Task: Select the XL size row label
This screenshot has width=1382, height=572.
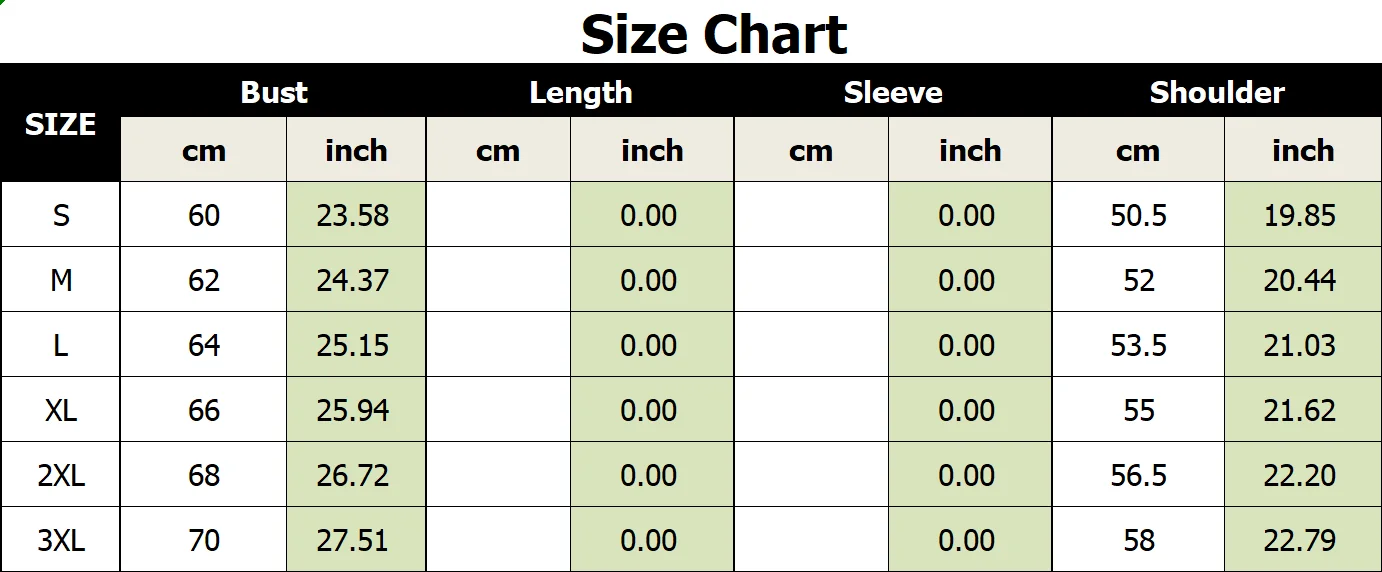Action: pyautogui.click(x=61, y=410)
